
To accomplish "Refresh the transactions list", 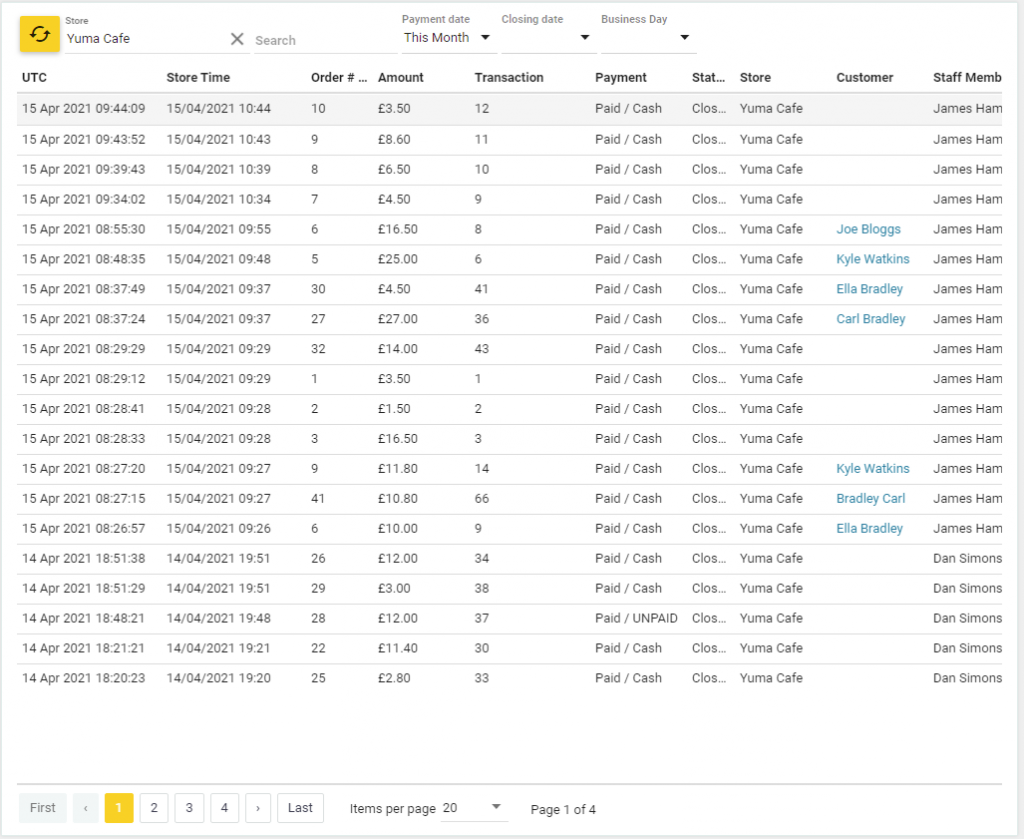I will point(39,34).
